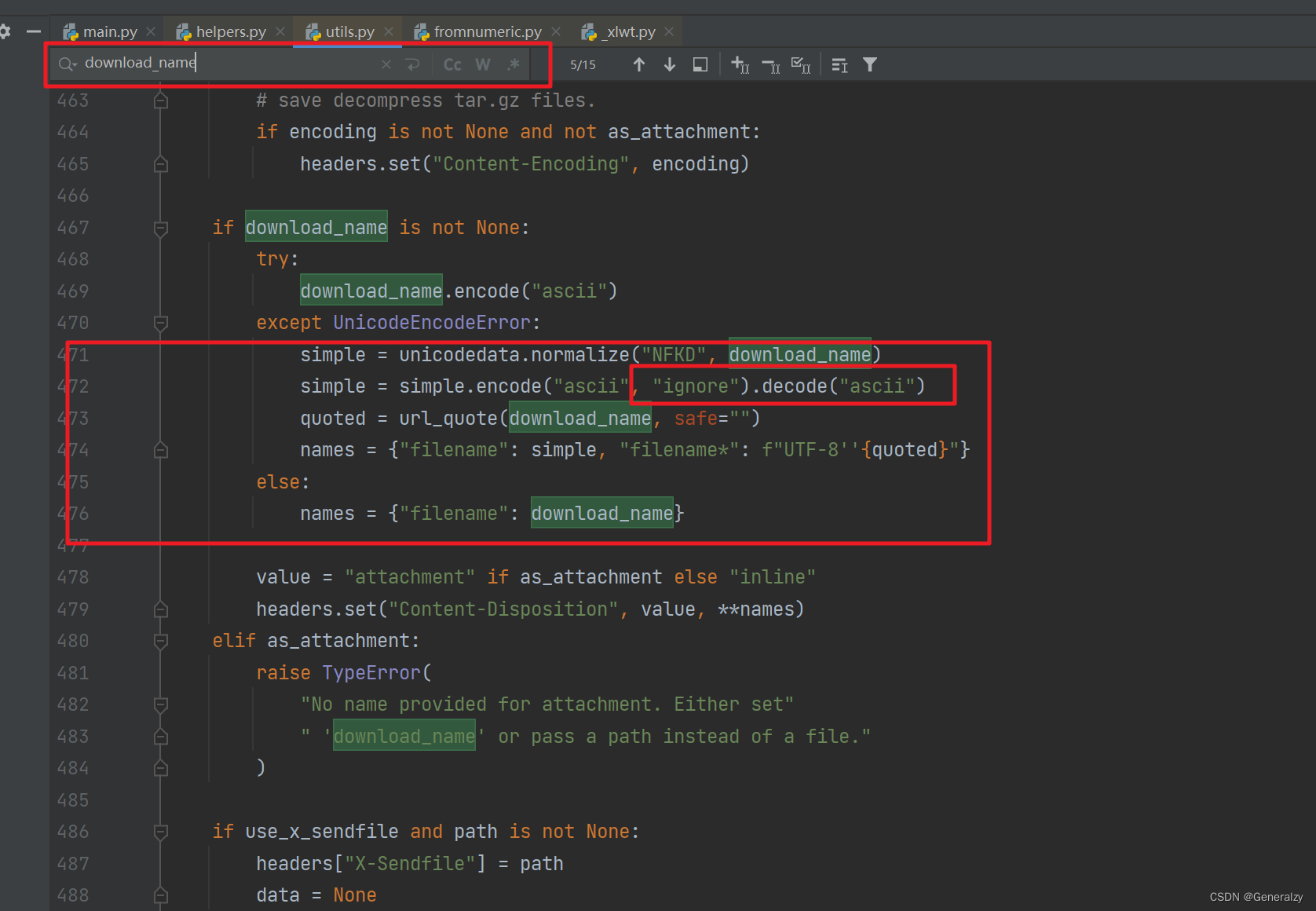Click UnicodeEncodeError on line 470
Screen dimensions: 1316x911
tap(432, 323)
